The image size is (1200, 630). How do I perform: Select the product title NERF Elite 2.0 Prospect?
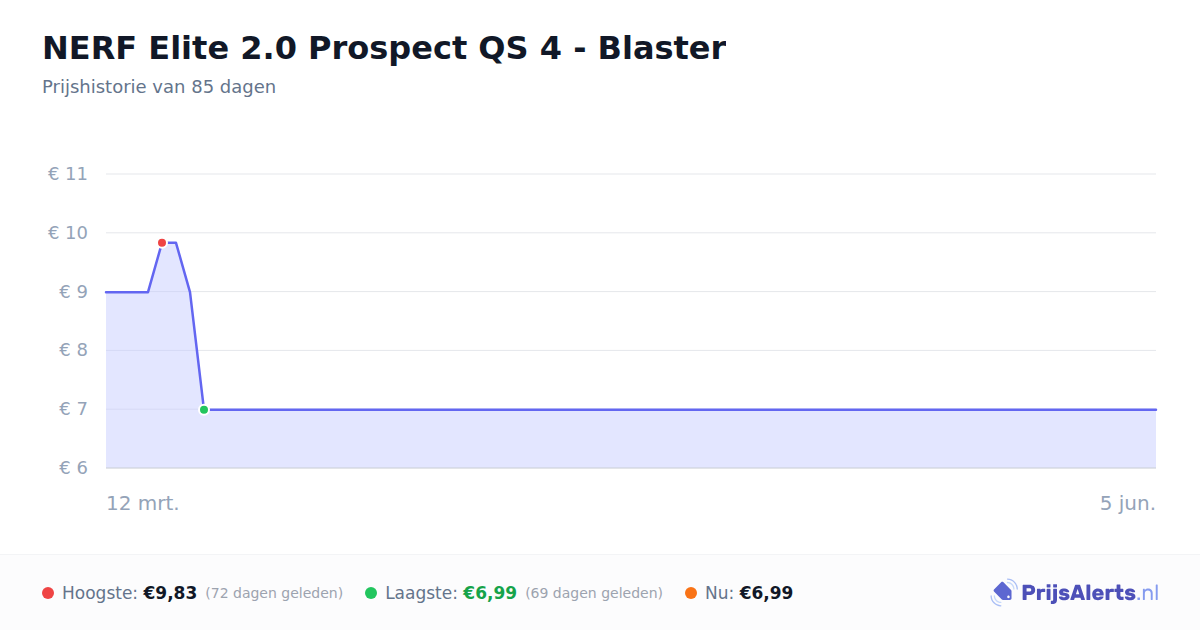(384, 47)
